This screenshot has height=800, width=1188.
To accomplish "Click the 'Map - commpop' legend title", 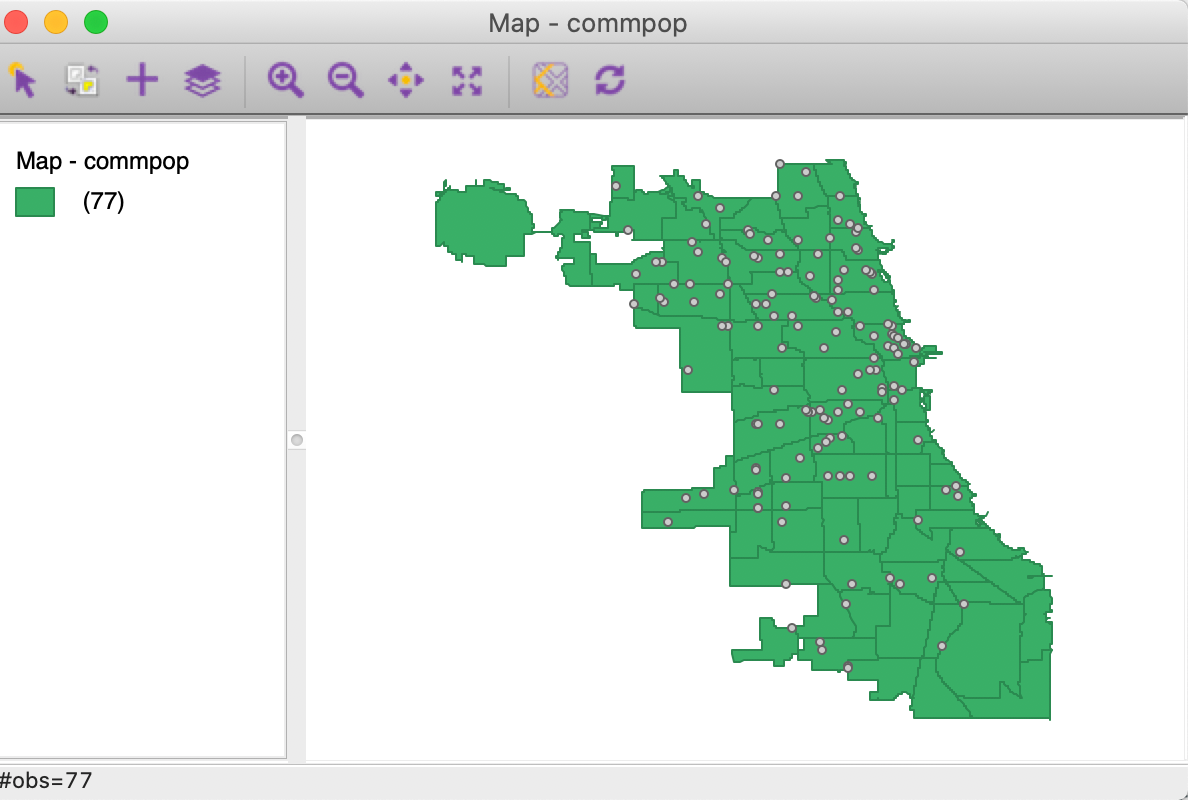I will click(102, 161).
